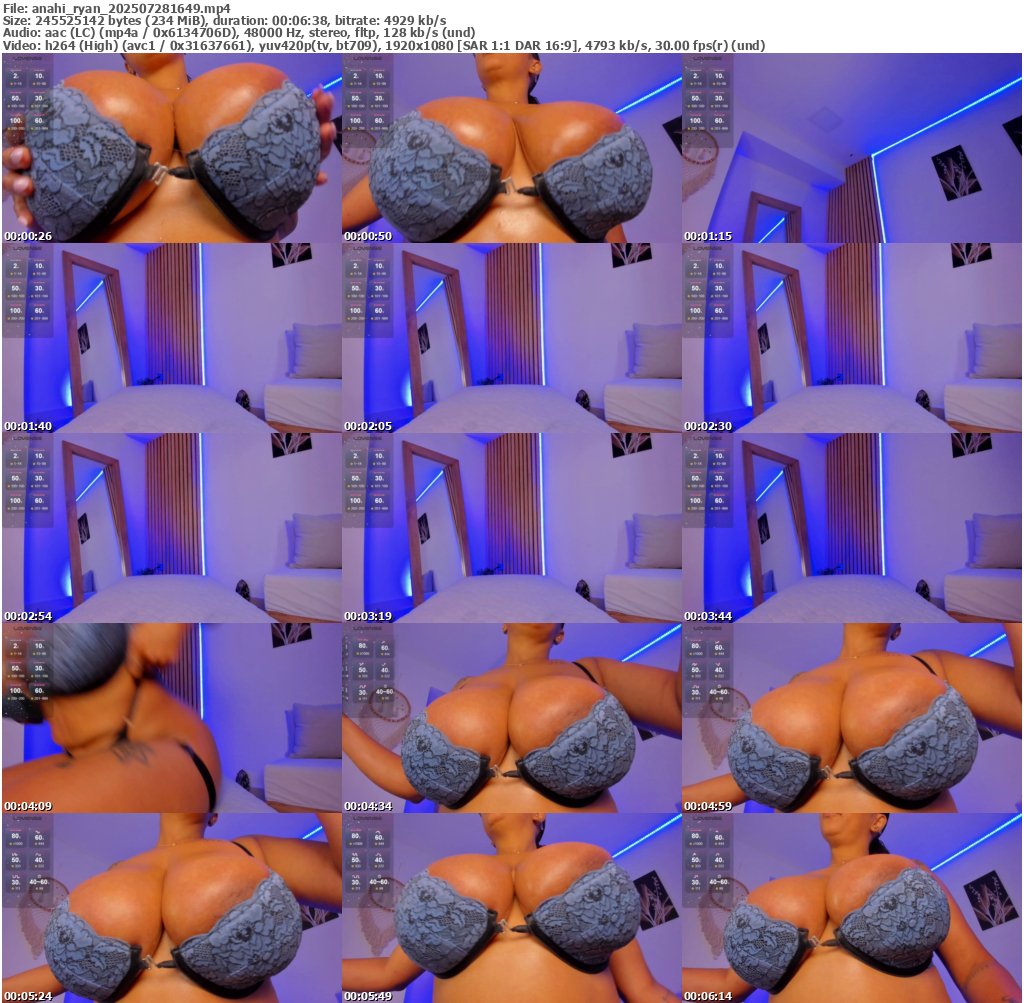The image size is (1024, 1003).
Task: Click the bitrate text 4929 kb/s
Action: [x=415, y=21]
